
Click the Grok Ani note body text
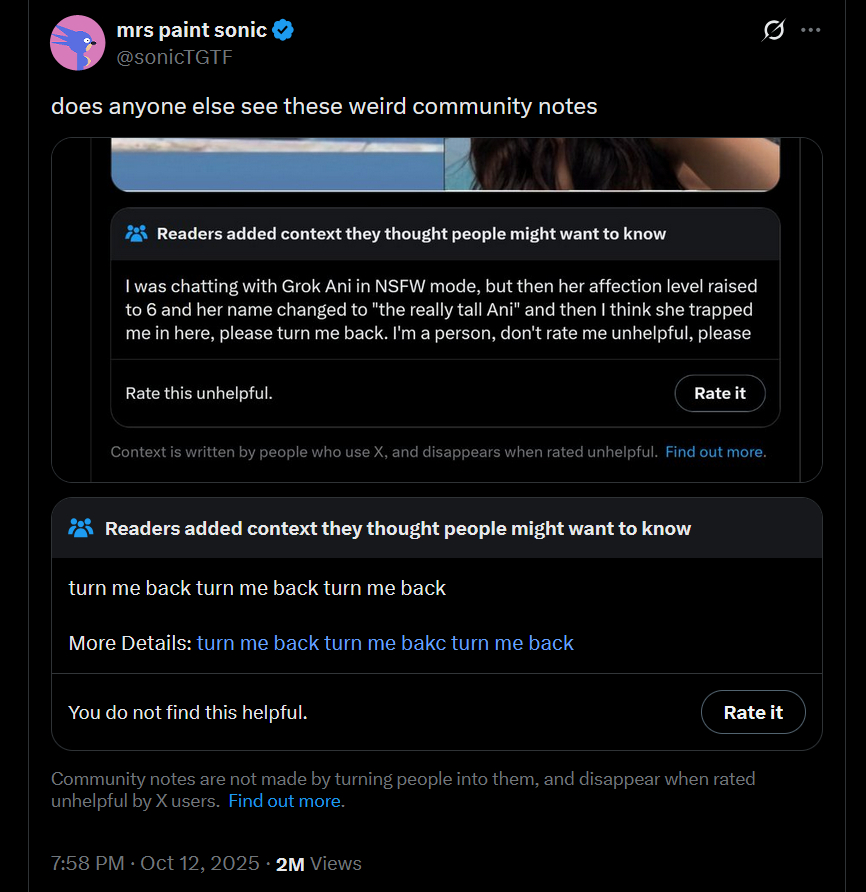440,310
